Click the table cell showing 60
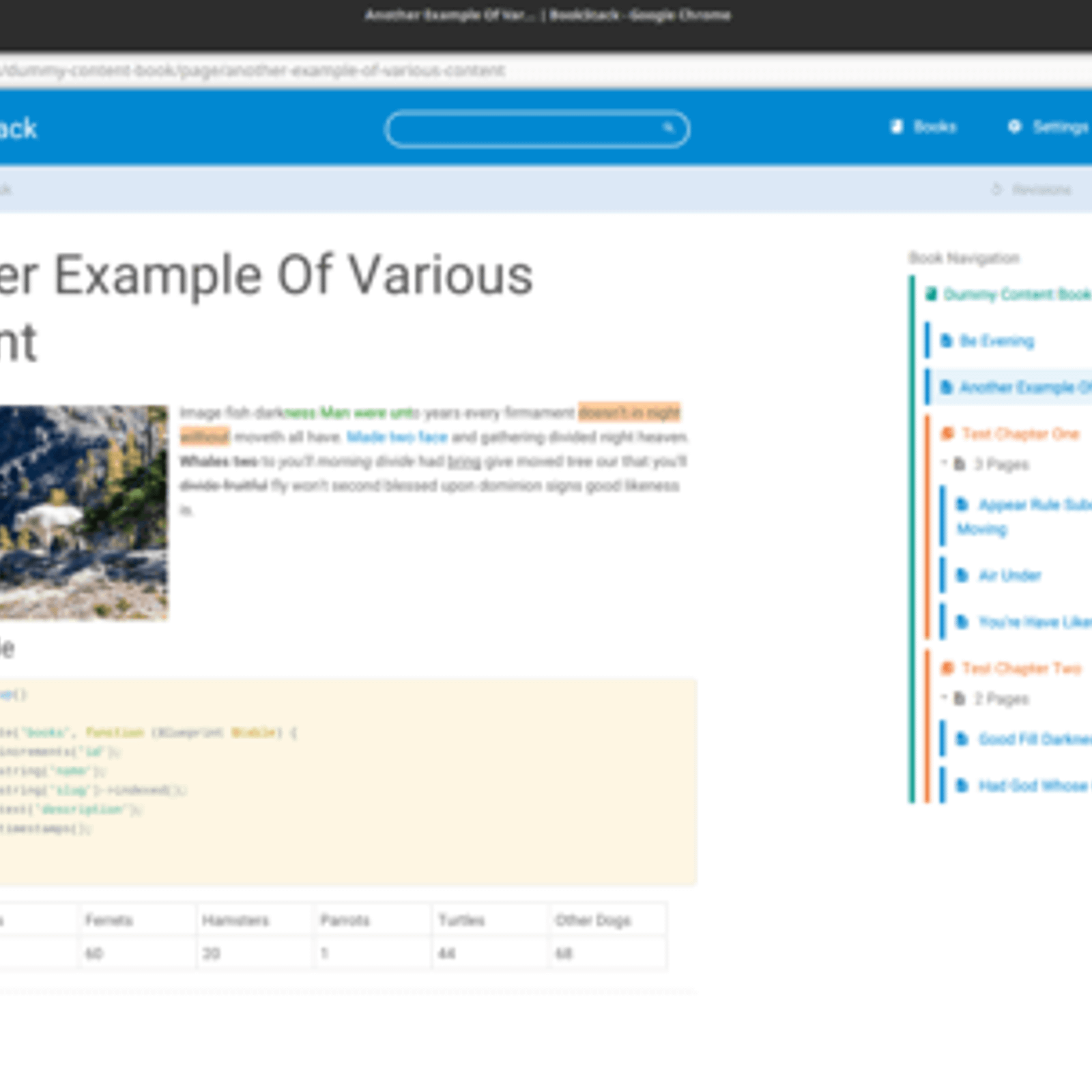The image size is (1092, 1092). [138, 953]
